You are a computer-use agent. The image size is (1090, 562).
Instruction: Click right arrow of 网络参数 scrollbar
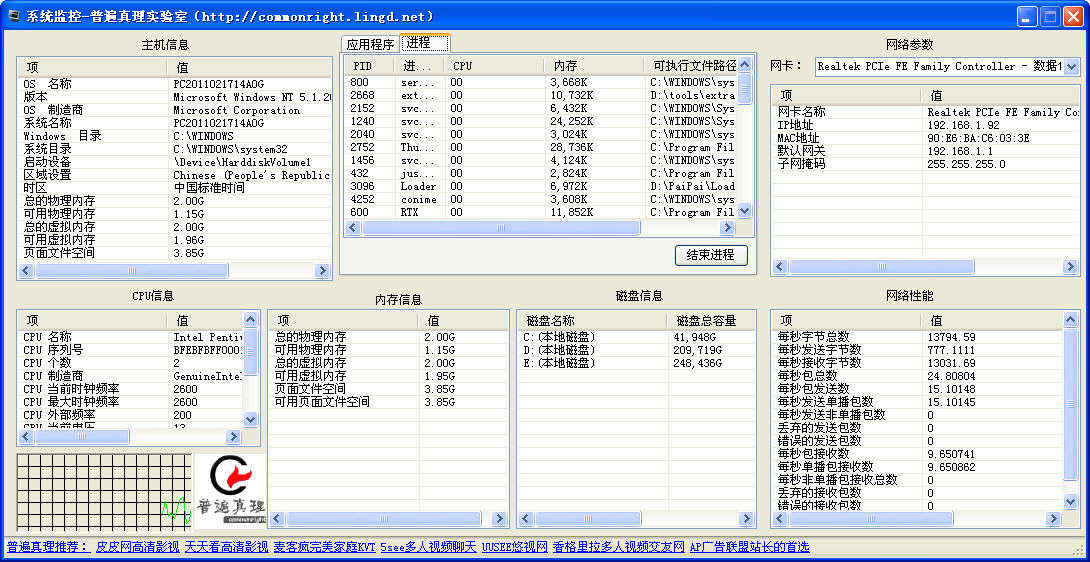[1071, 266]
